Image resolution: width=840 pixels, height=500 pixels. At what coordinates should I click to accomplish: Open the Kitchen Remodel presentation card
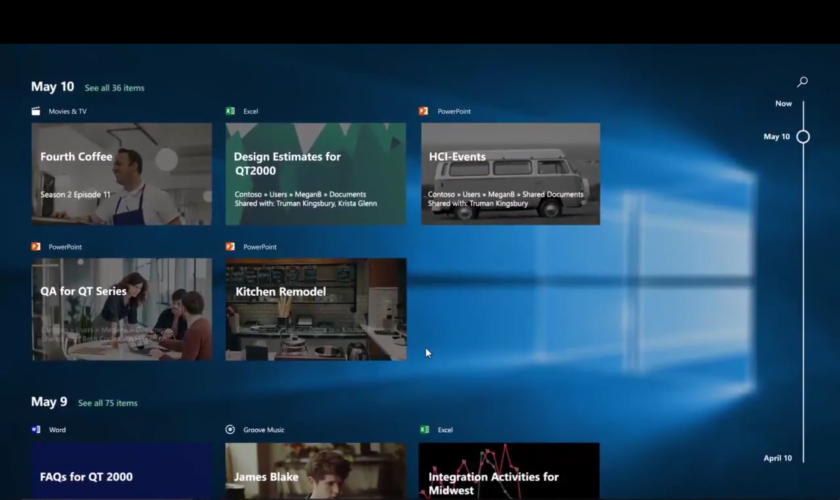315,308
